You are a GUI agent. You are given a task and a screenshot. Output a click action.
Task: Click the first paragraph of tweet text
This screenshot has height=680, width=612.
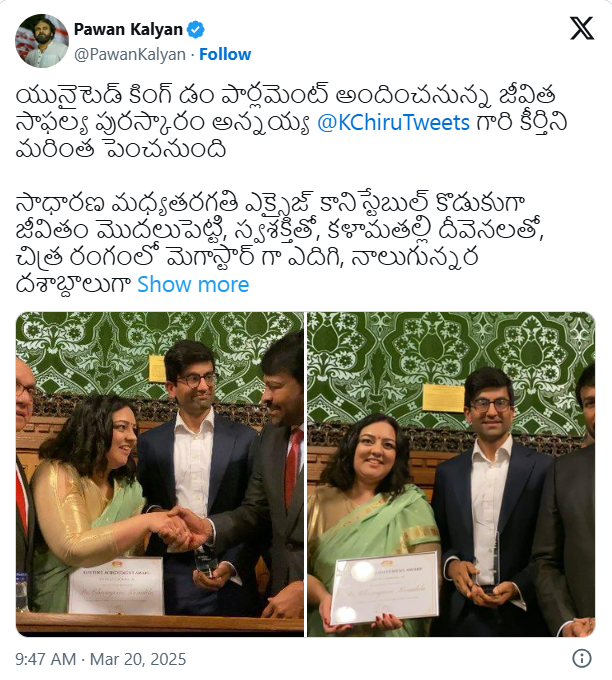tap(291, 122)
